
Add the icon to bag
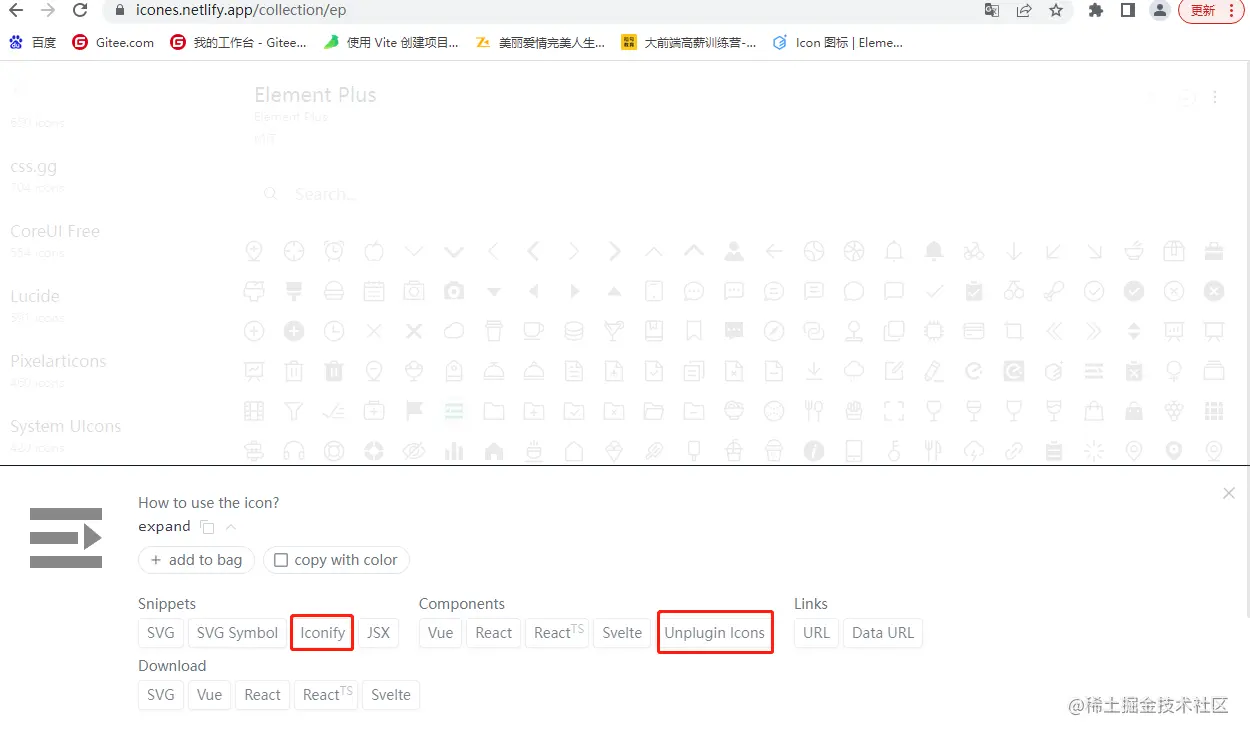click(x=196, y=560)
